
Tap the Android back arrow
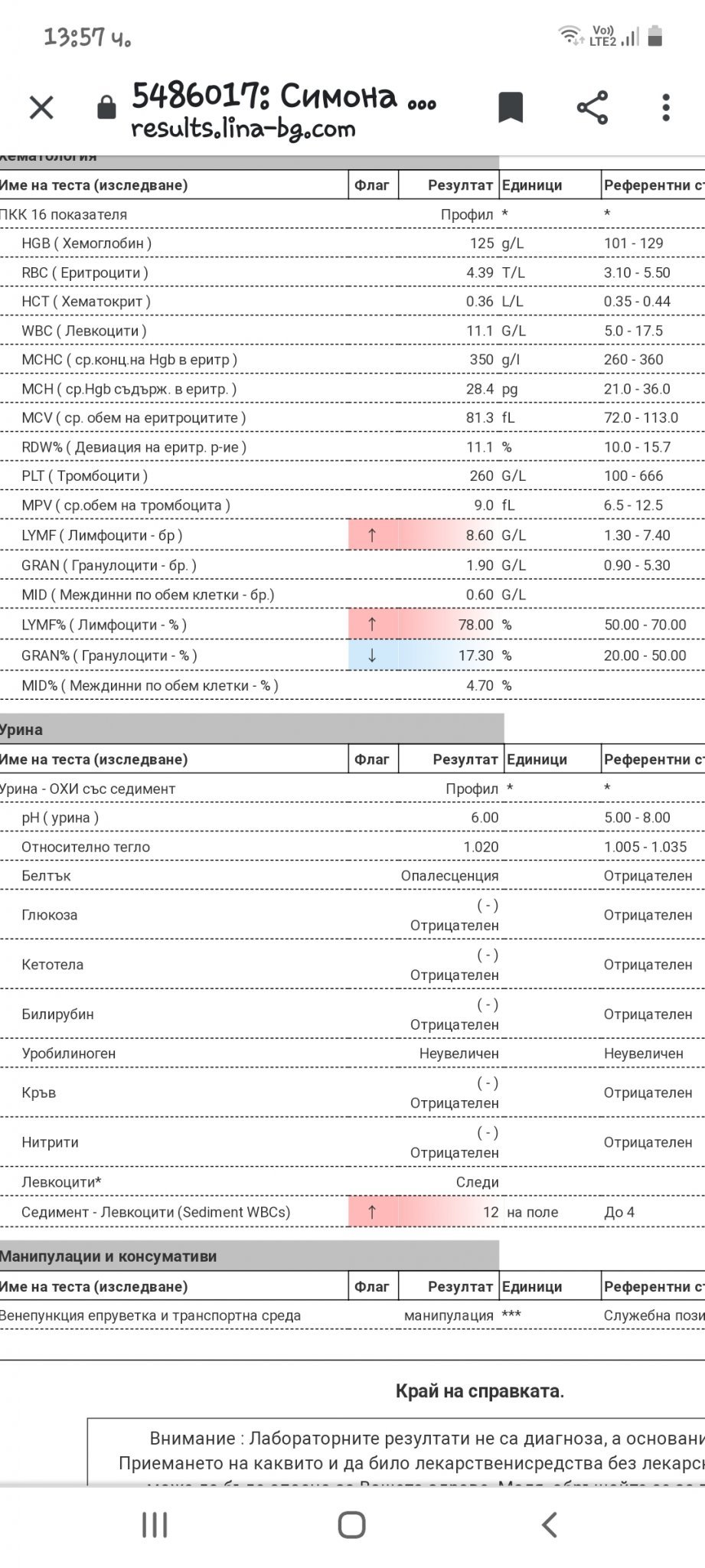pyautogui.click(x=549, y=1525)
